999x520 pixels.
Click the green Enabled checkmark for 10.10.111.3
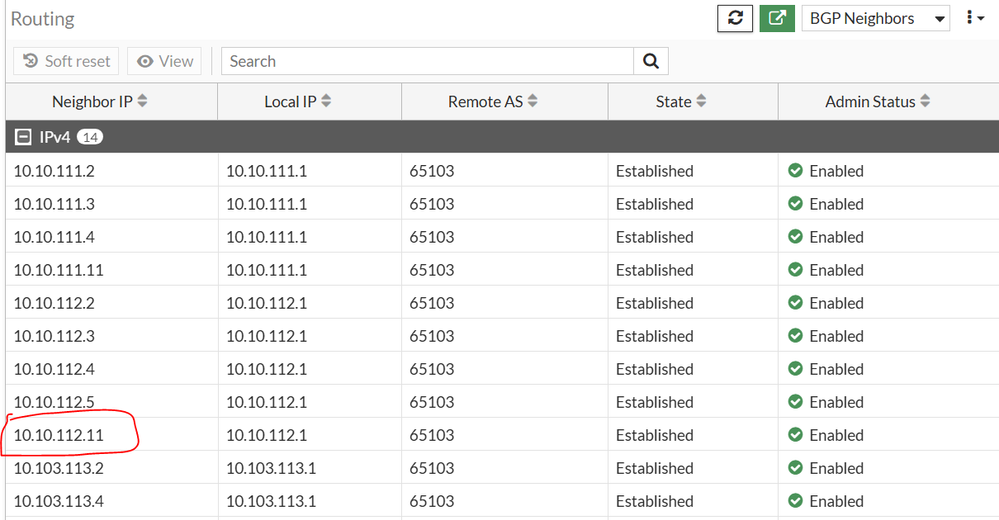796,204
